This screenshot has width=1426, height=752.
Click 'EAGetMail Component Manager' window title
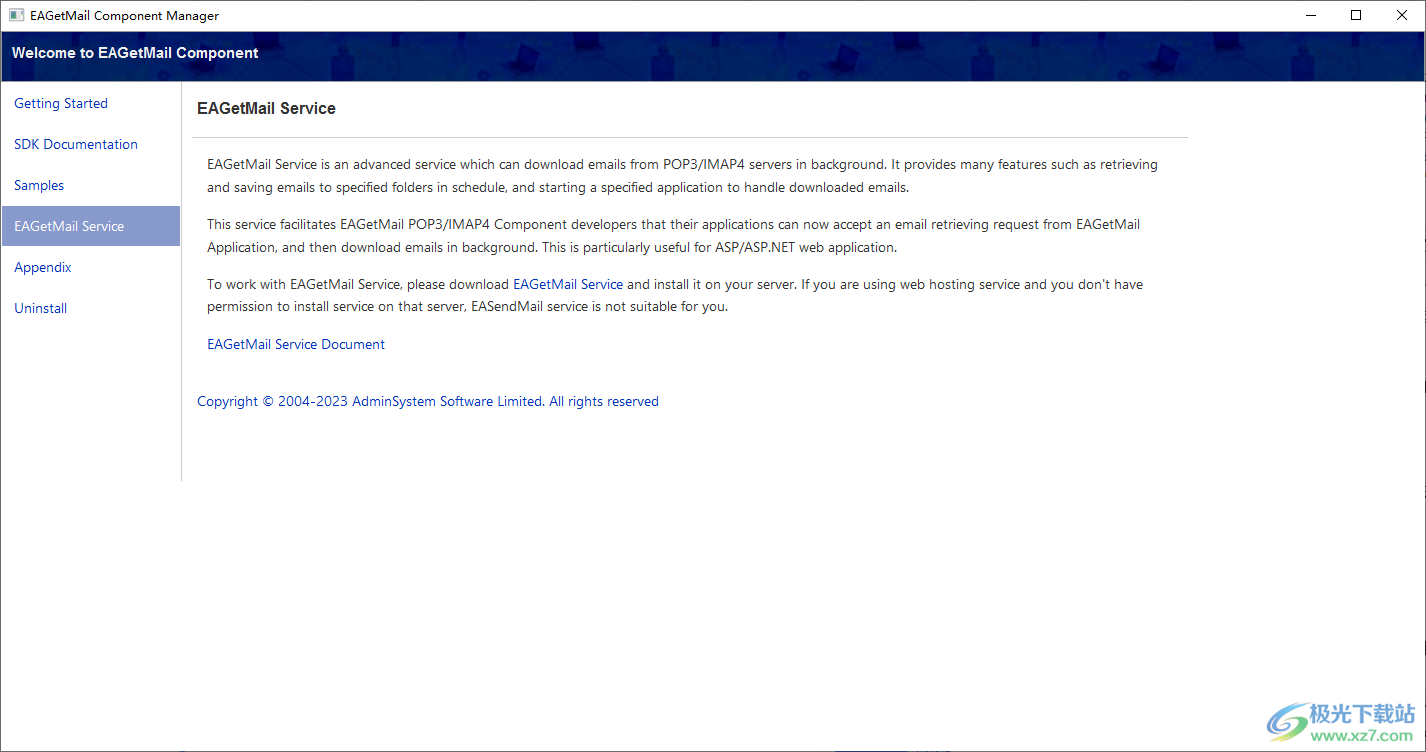pos(124,15)
